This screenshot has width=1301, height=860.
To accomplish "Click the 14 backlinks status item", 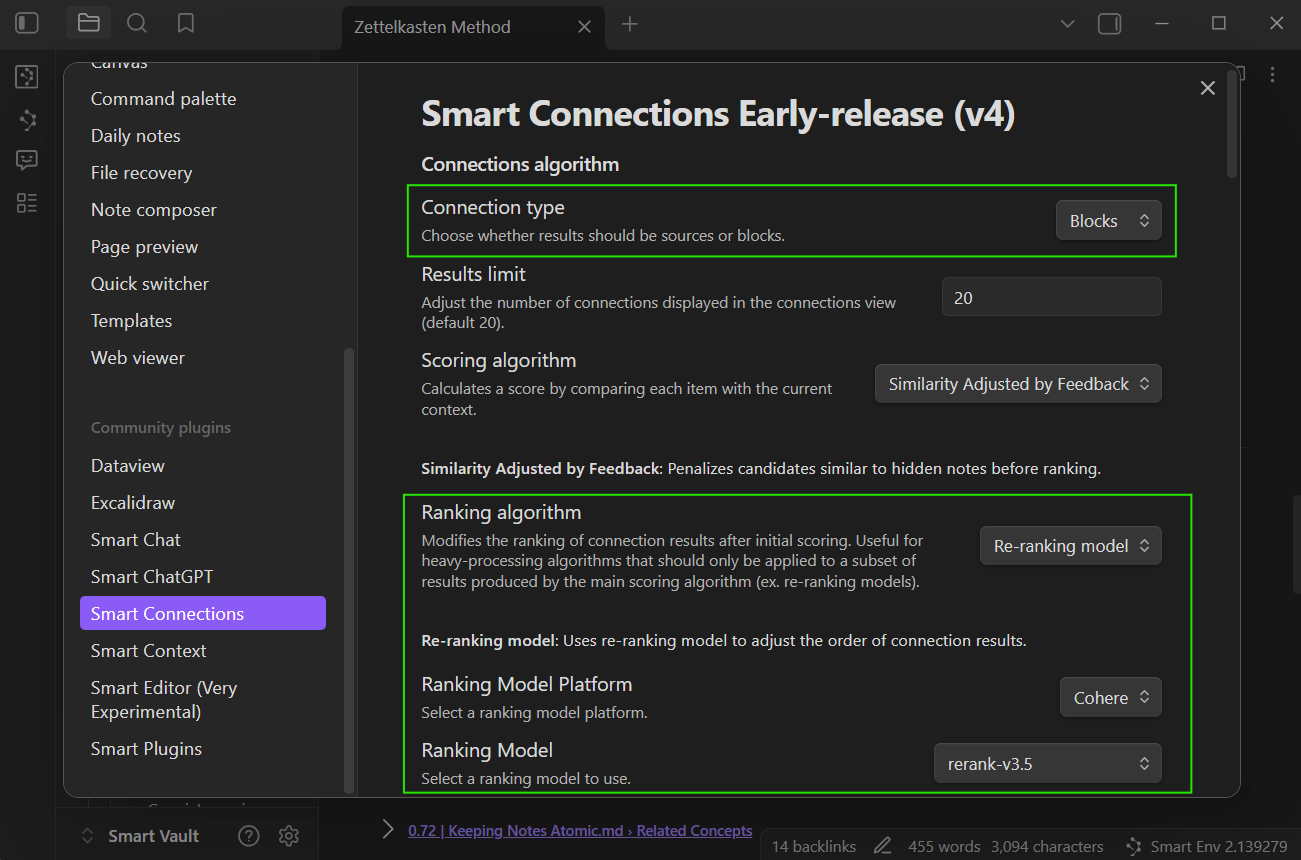I will 813,846.
